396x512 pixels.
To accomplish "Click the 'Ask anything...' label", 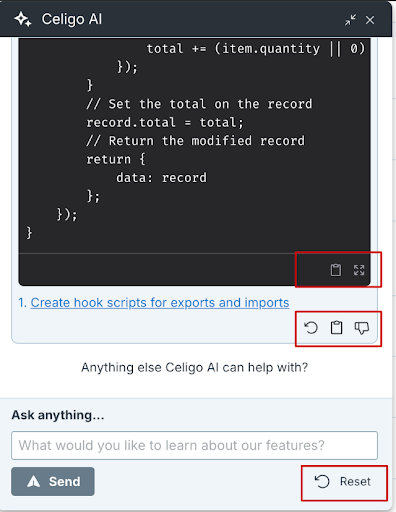I will [x=58, y=415].
